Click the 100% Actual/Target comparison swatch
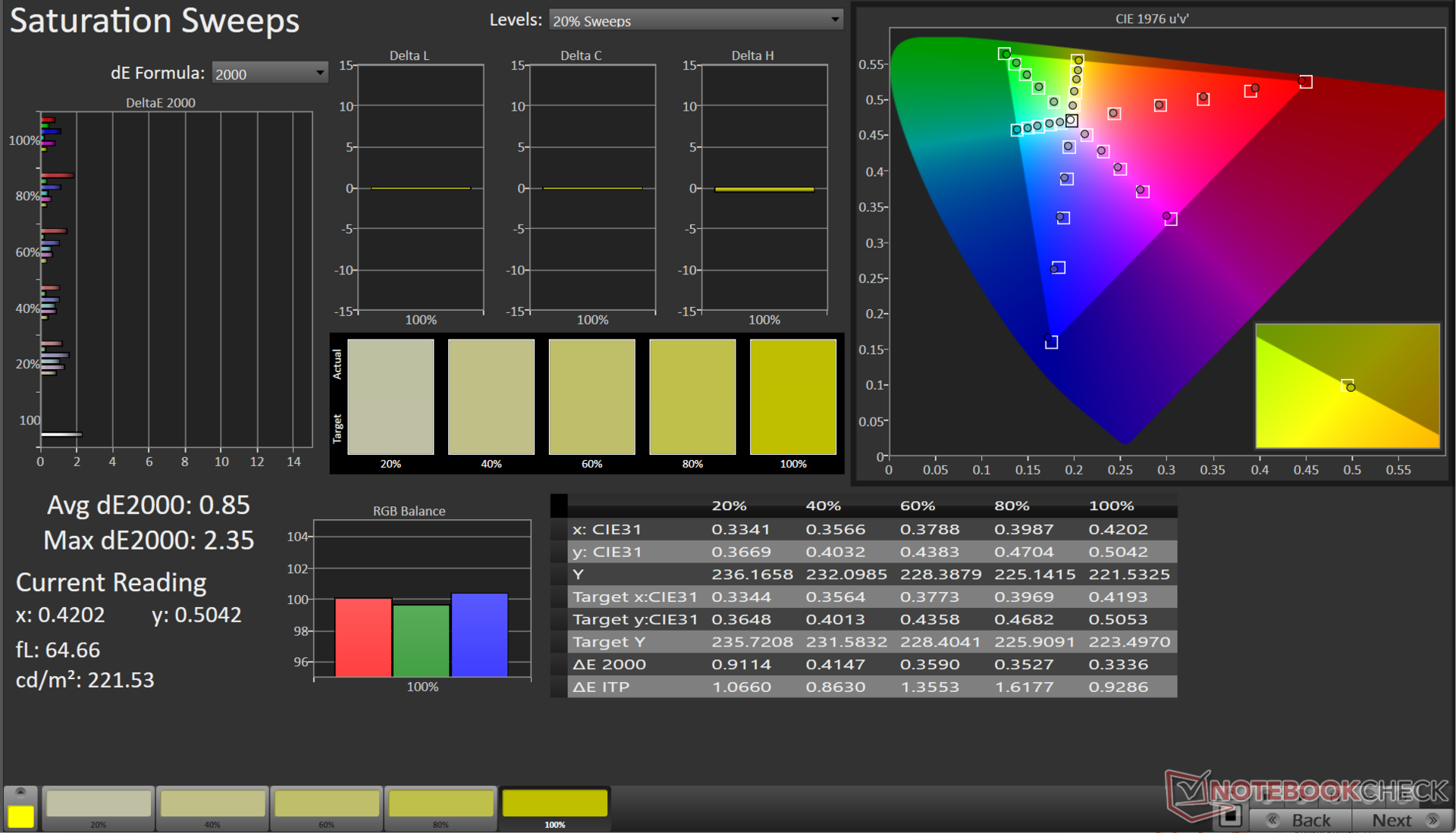 792,396
